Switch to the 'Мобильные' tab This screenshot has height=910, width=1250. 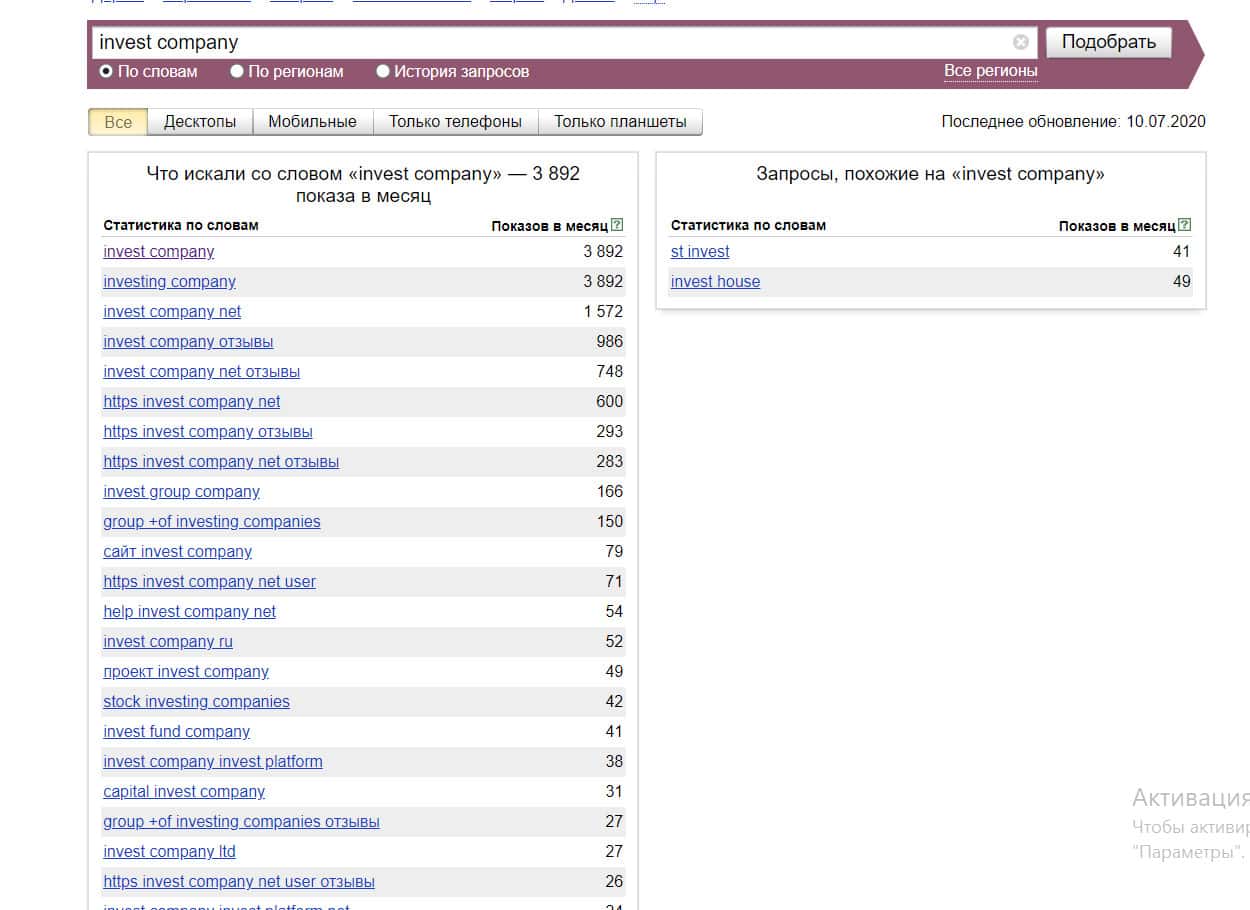coord(312,122)
